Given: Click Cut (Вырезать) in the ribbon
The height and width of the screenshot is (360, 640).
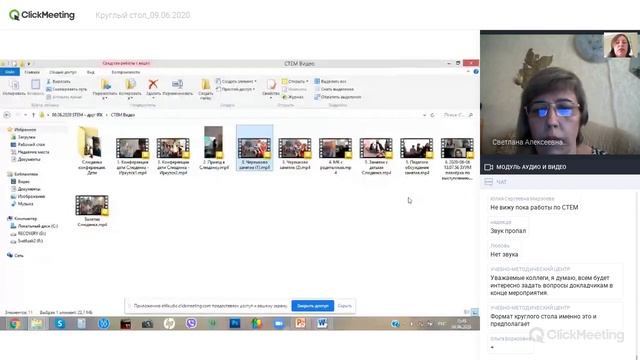Looking at the screenshot, I should (58, 82).
